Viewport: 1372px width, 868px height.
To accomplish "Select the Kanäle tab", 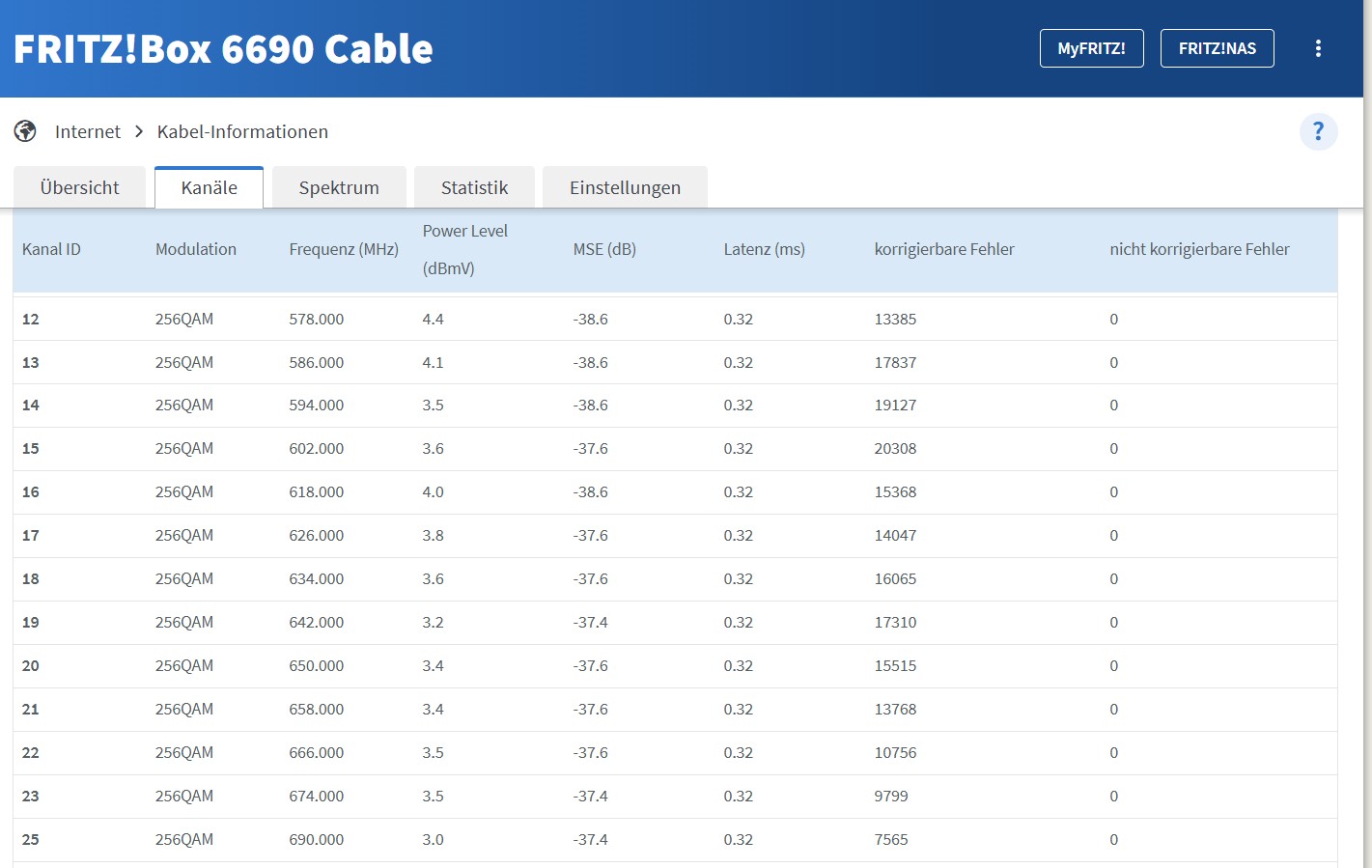I will point(209,187).
